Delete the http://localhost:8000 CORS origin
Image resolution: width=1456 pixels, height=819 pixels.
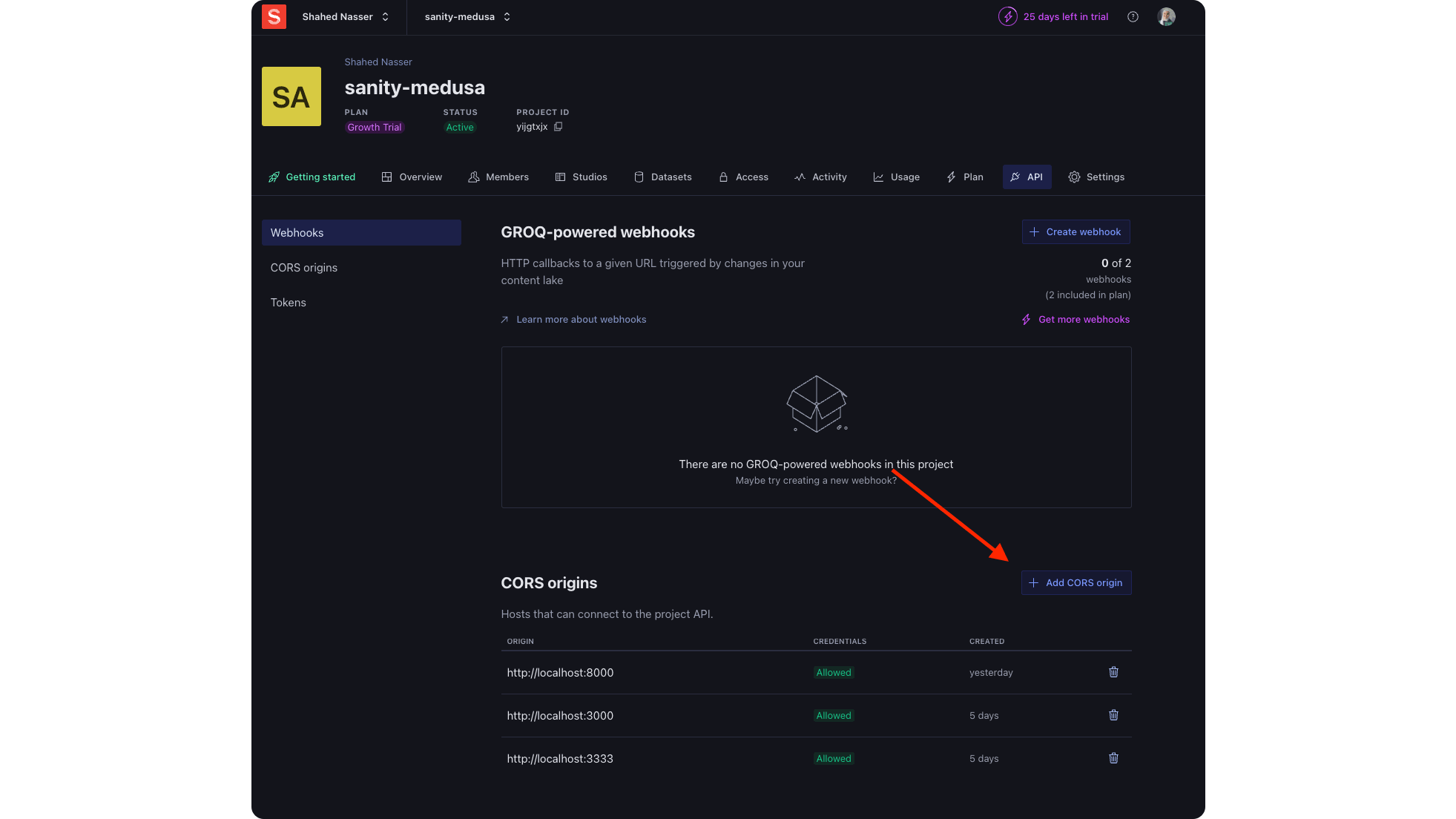coord(1113,672)
